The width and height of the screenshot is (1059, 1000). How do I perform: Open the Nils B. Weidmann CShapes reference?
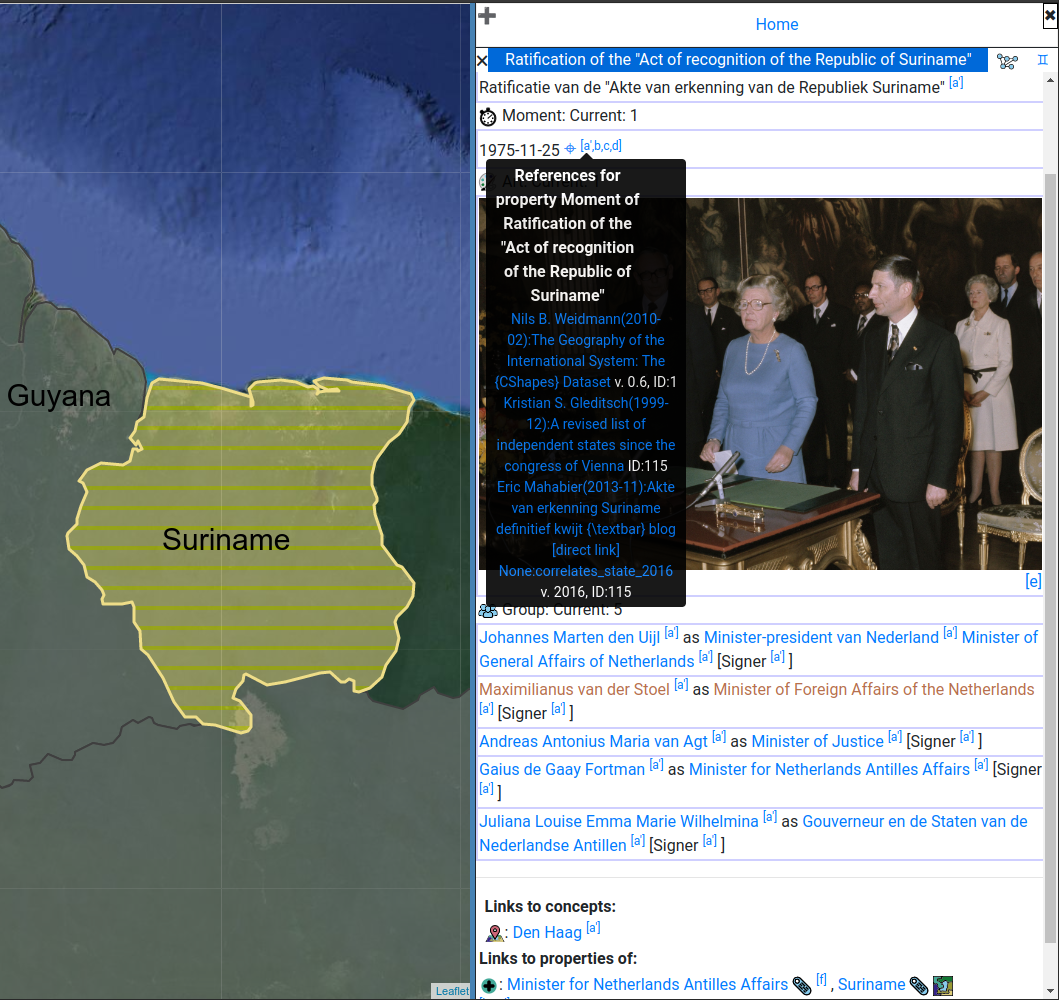coord(586,350)
